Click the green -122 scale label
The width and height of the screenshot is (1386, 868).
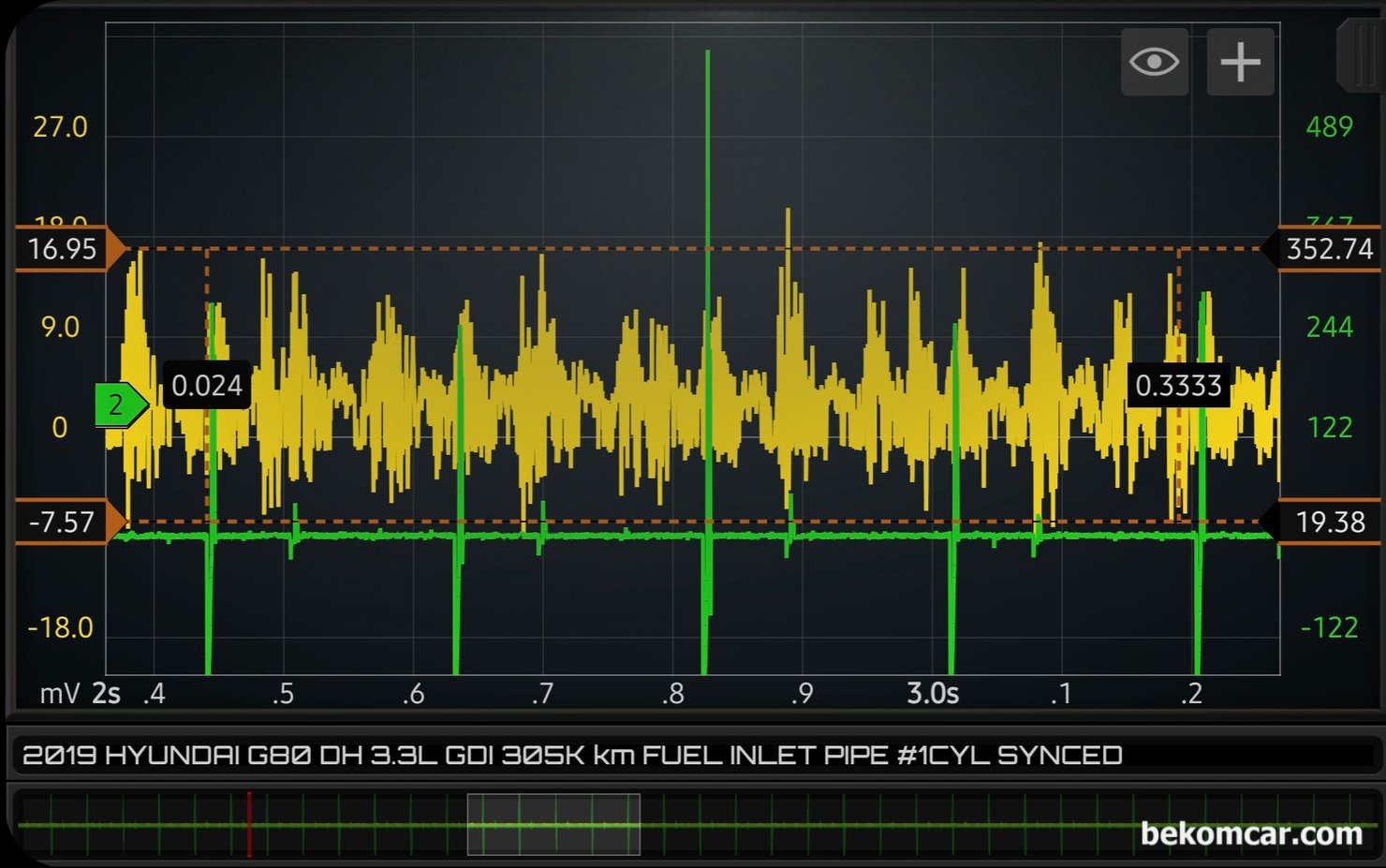point(1329,627)
